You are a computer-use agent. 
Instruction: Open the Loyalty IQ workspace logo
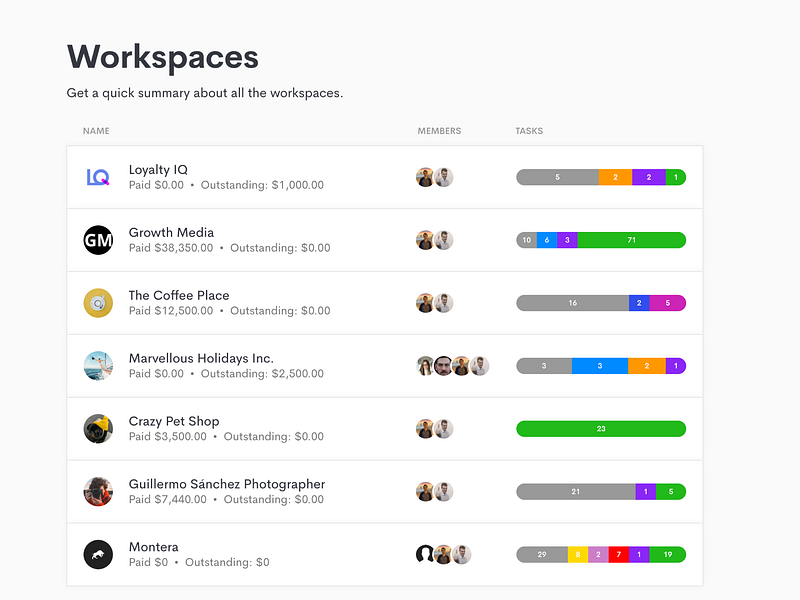coord(98,177)
